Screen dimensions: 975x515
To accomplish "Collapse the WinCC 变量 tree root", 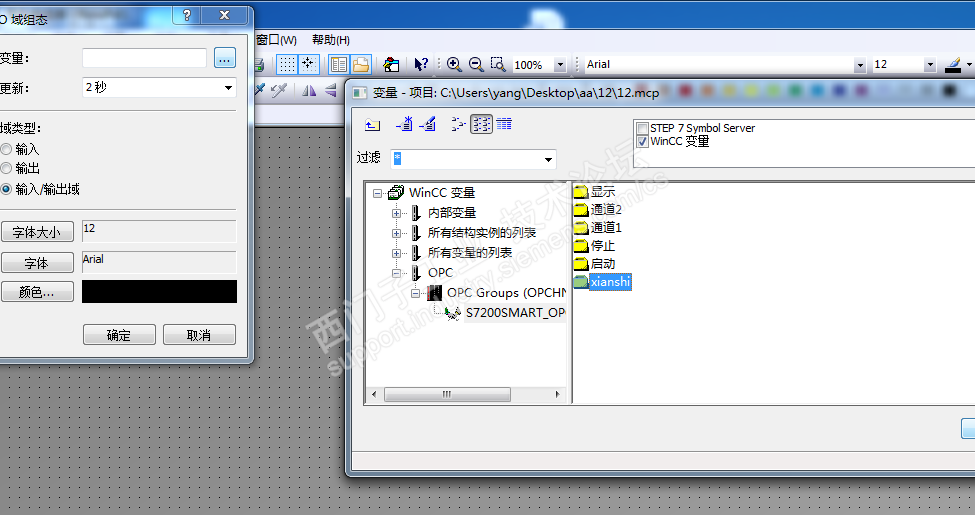I will [377, 193].
